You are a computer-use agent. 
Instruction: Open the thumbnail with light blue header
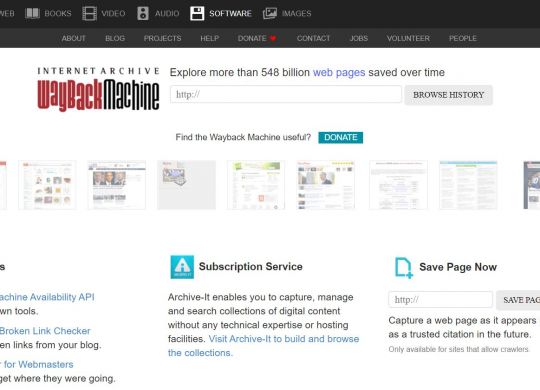pos(468,185)
